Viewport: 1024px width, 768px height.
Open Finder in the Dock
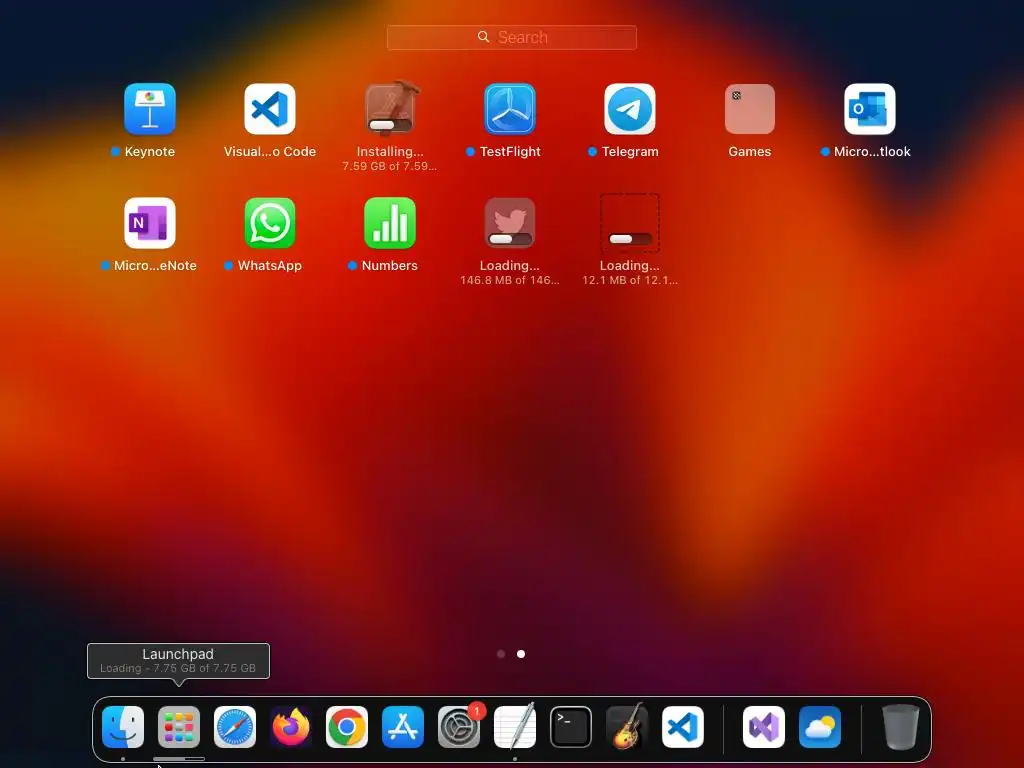[x=123, y=727]
